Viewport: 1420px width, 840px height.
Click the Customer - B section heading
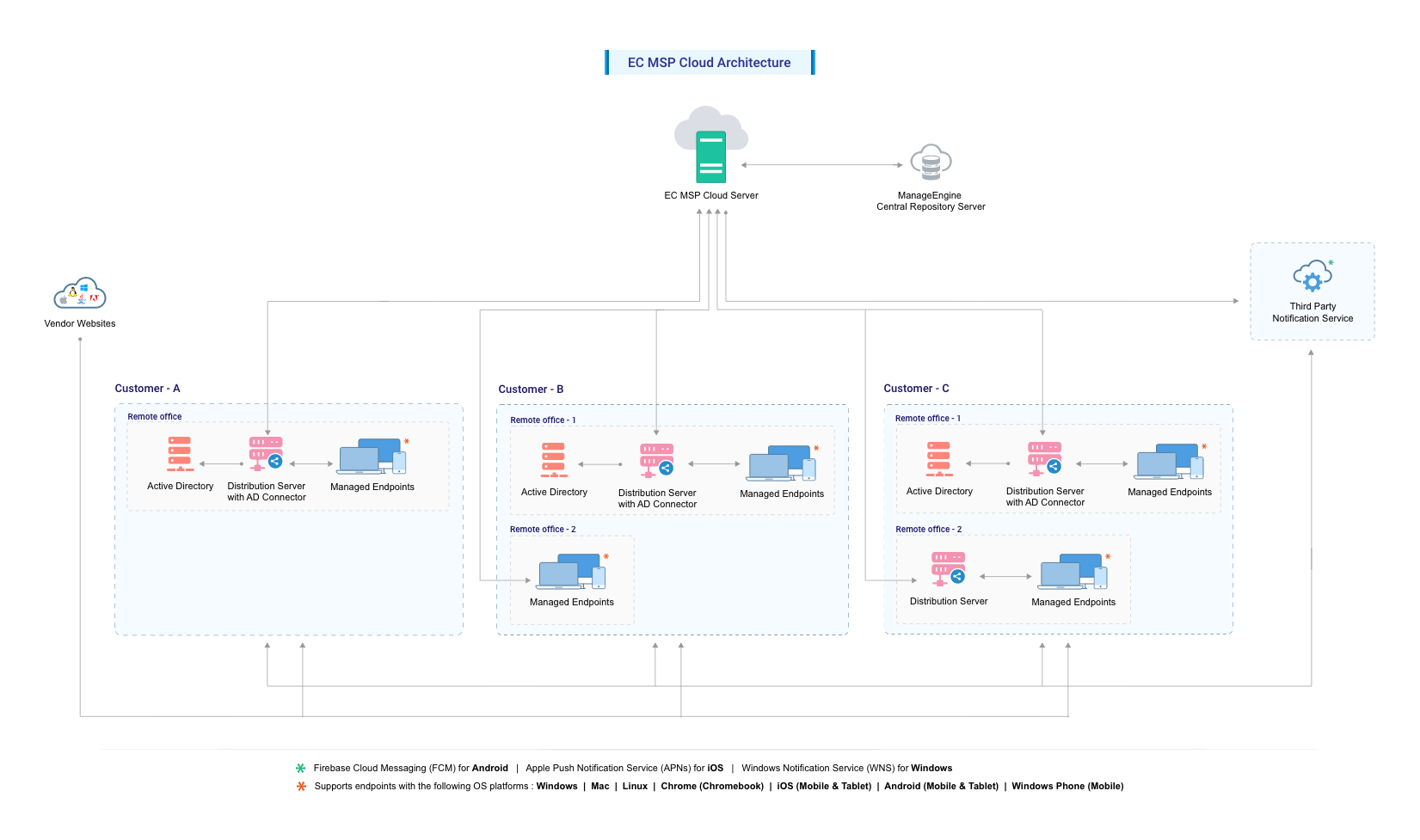[530, 389]
